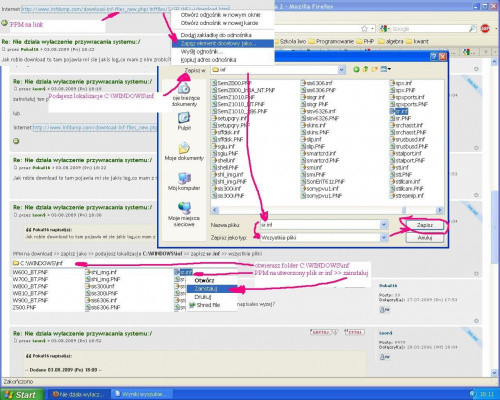Image resolution: width=500 pixels, height=400 pixels.
Task: Open the kwant bookmarks folder
Action: coord(417,41)
